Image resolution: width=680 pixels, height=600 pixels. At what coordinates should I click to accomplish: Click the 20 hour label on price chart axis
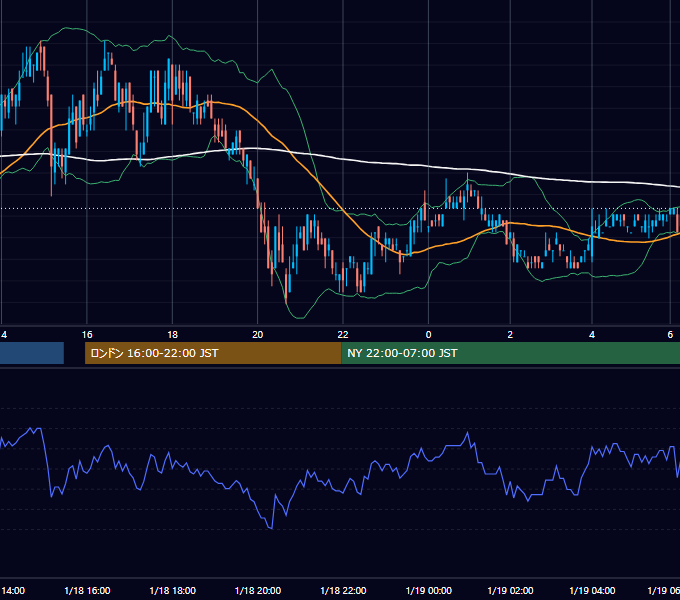pyautogui.click(x=258, y=335)
